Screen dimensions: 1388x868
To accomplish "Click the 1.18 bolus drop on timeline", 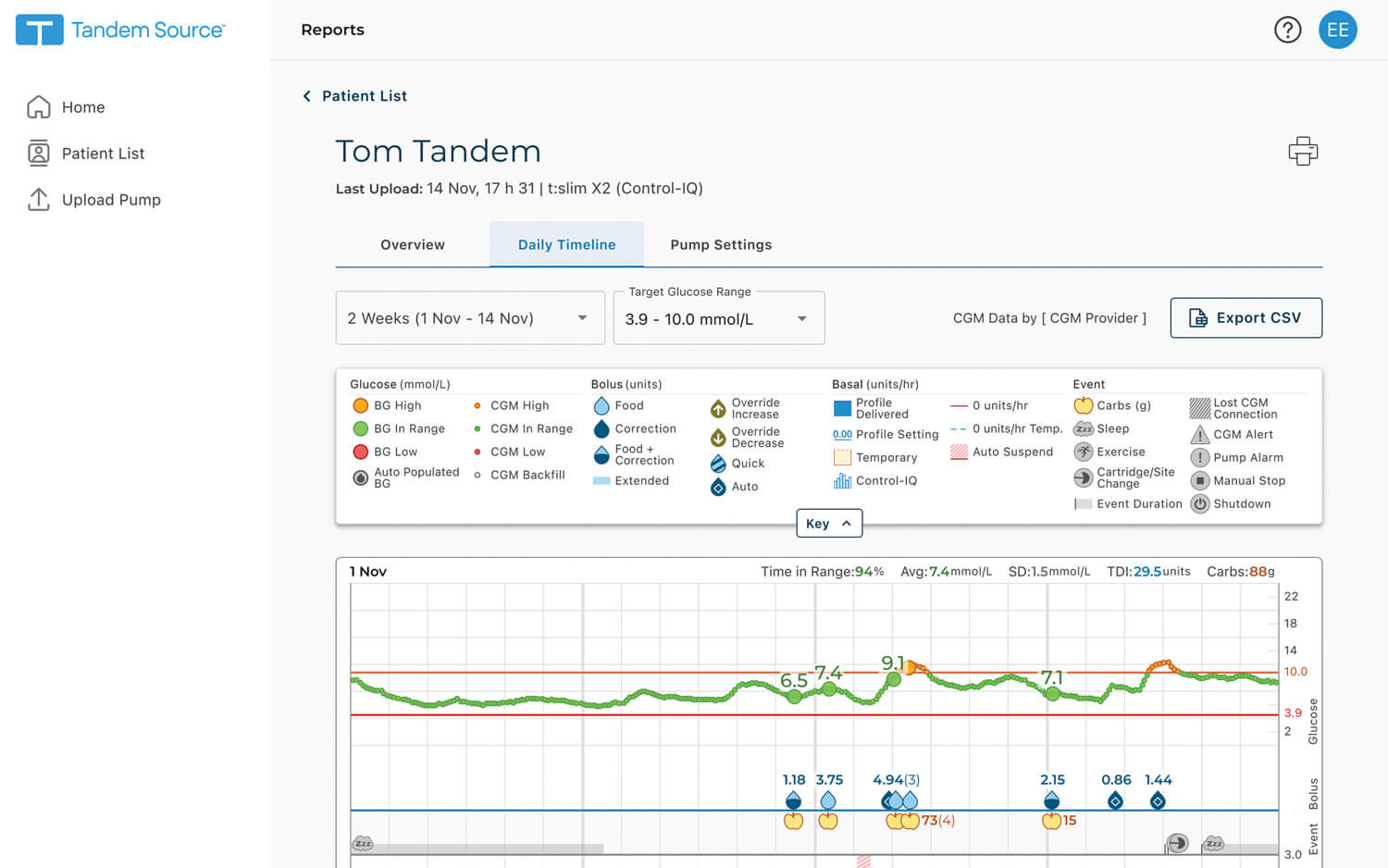I will pyautogui.click(x=793, y=800).
